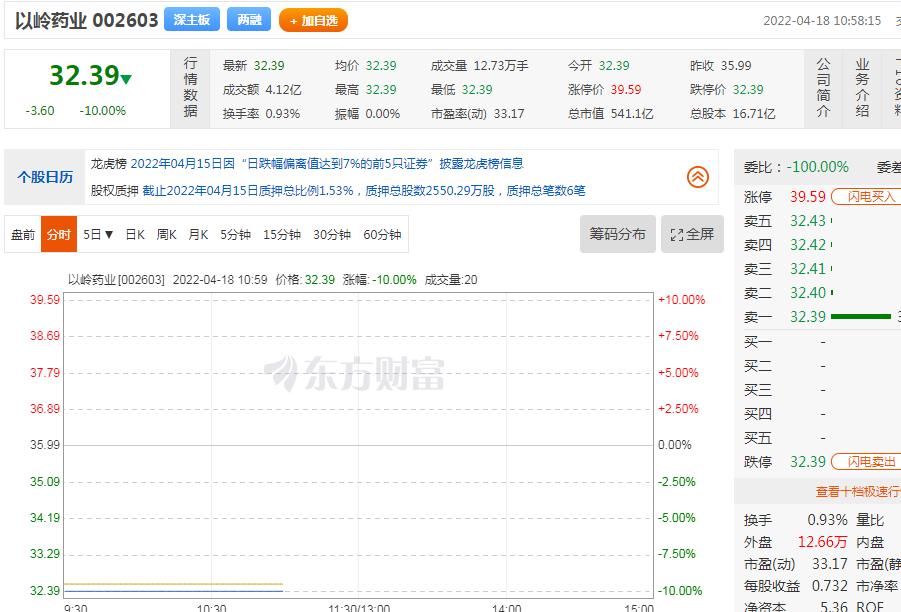Open the 30分钟 chart tab
Image resolution: width=901 pixels, height=612 pixels.
(332, 234)
